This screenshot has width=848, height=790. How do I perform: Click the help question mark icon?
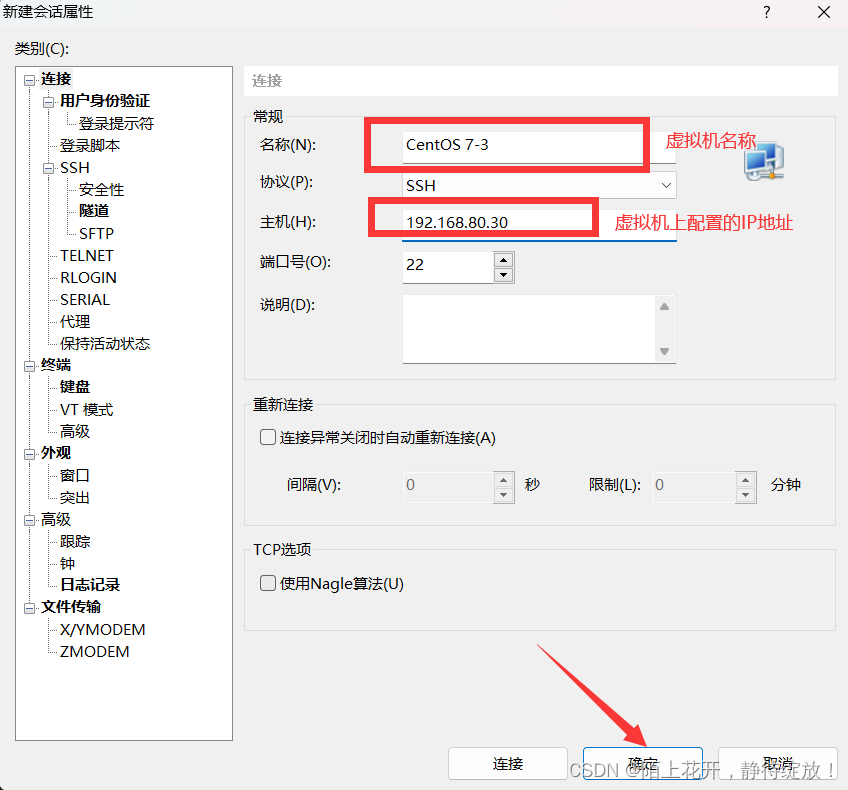tap(766, 12)
